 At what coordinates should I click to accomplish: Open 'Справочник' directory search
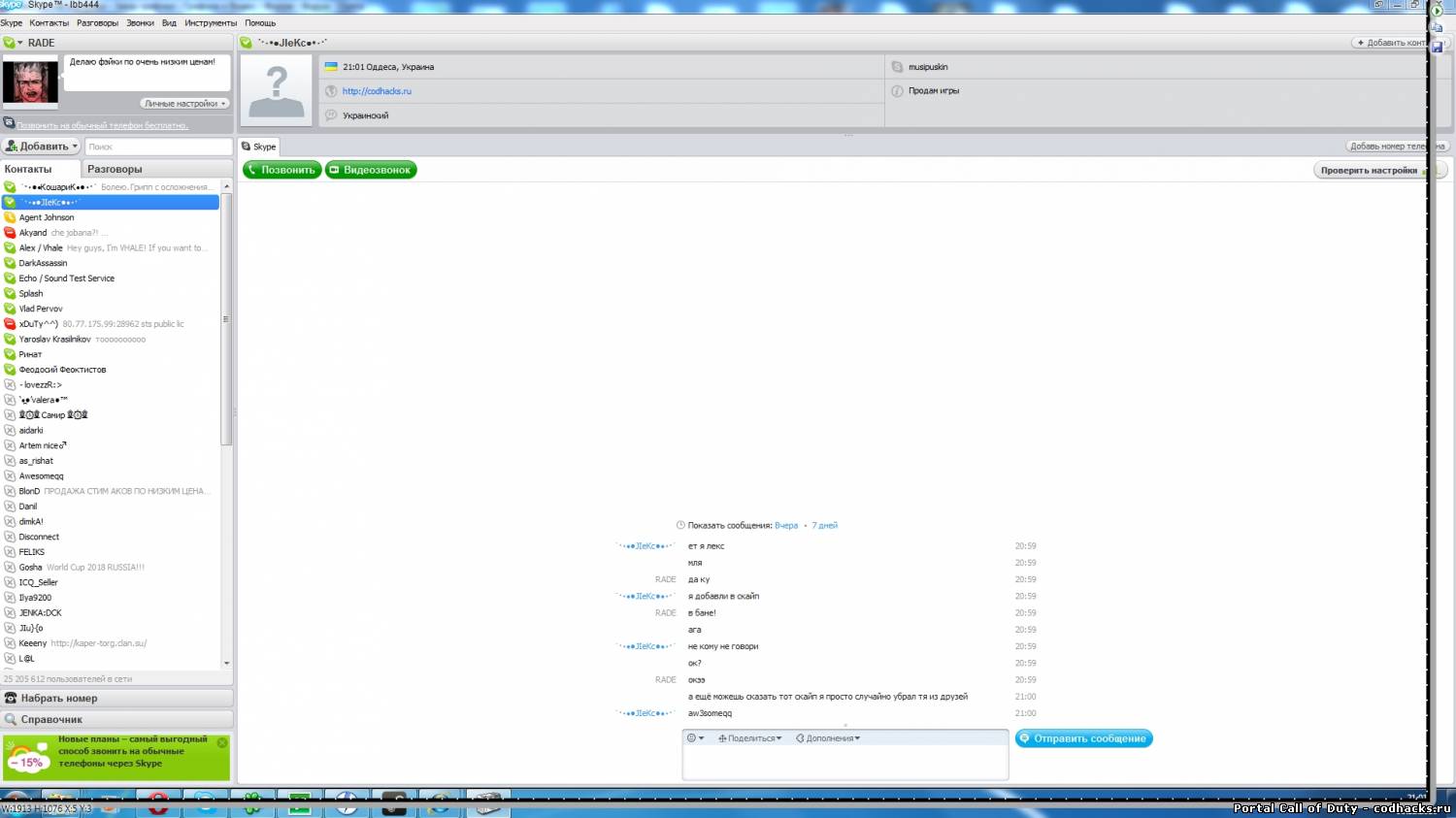pos(116,720)
